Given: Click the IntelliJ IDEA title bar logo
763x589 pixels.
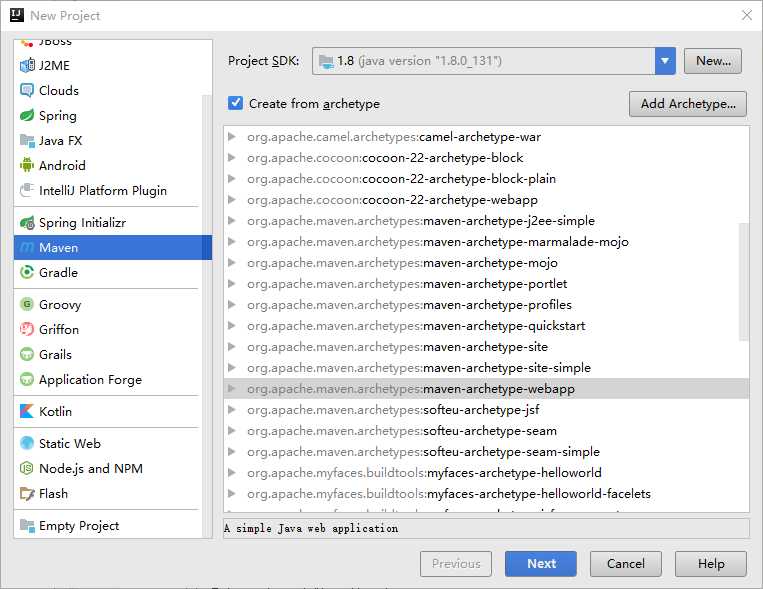Looking at the screenshot, I should (x=17, y=15).
